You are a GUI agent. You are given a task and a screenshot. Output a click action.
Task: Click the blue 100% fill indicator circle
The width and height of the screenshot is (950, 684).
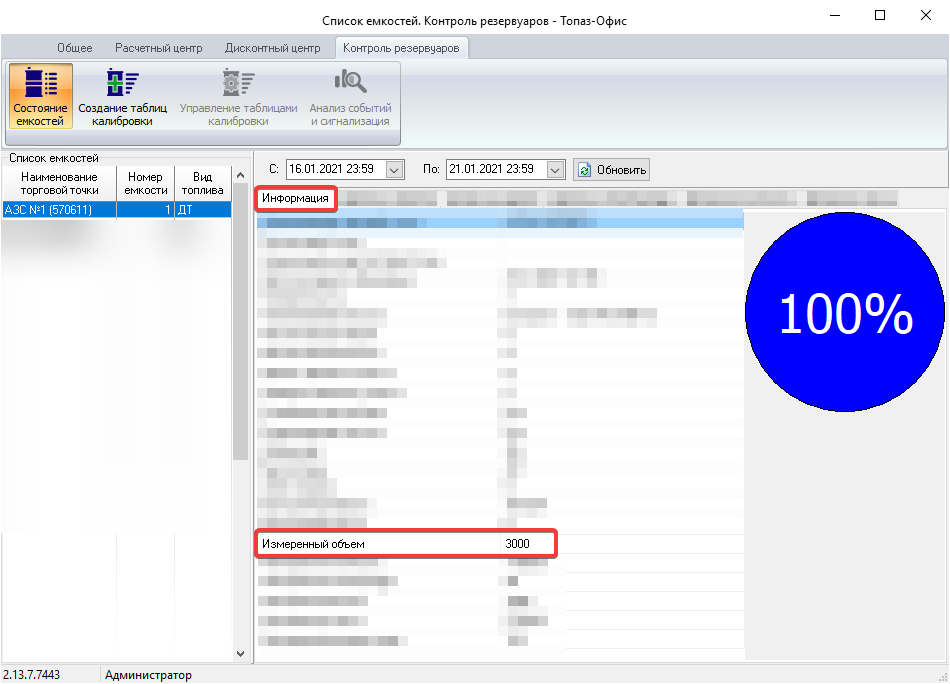845,314
